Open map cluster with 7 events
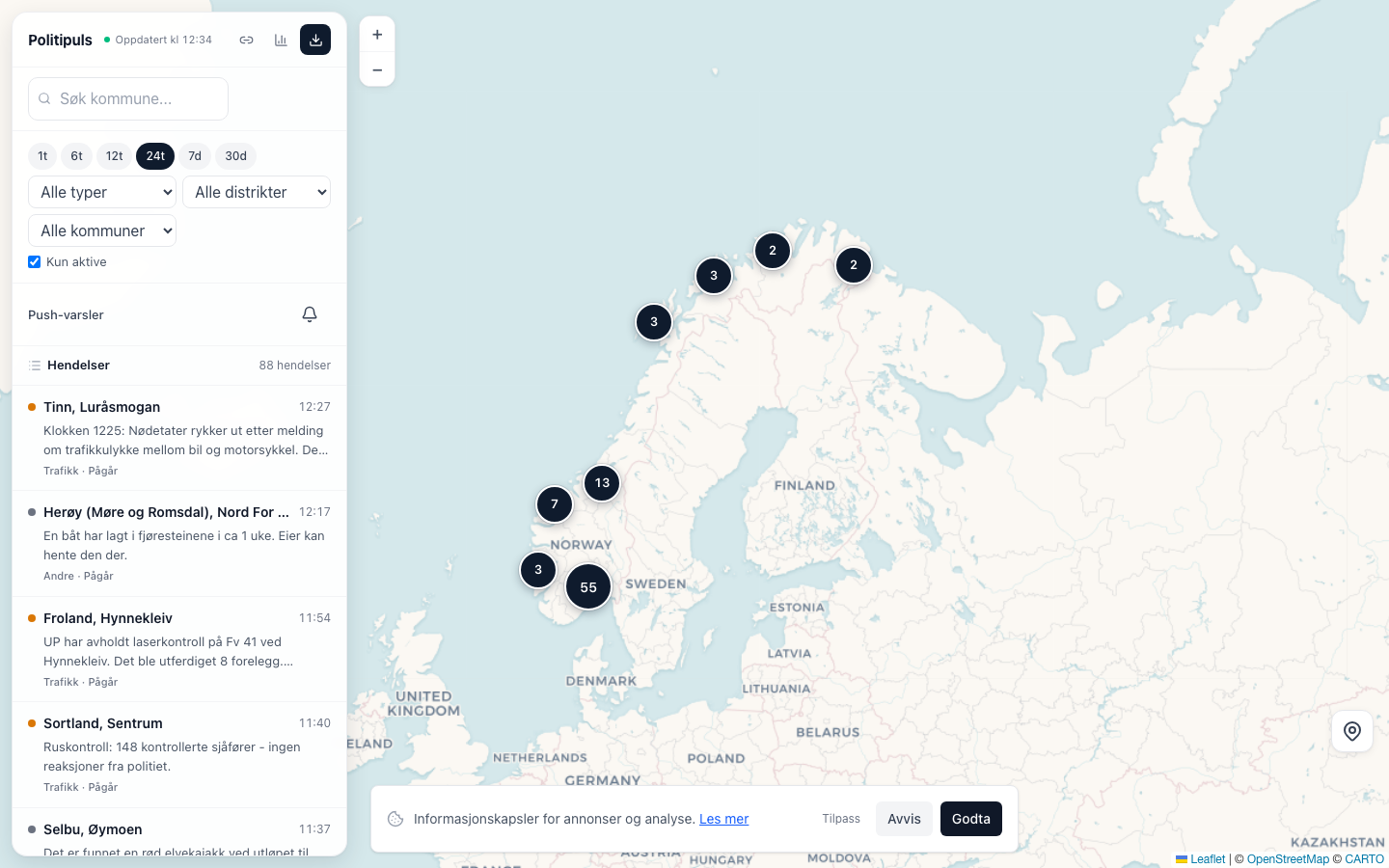This screenshot has width=1389, height=868. tap(555, 504)
